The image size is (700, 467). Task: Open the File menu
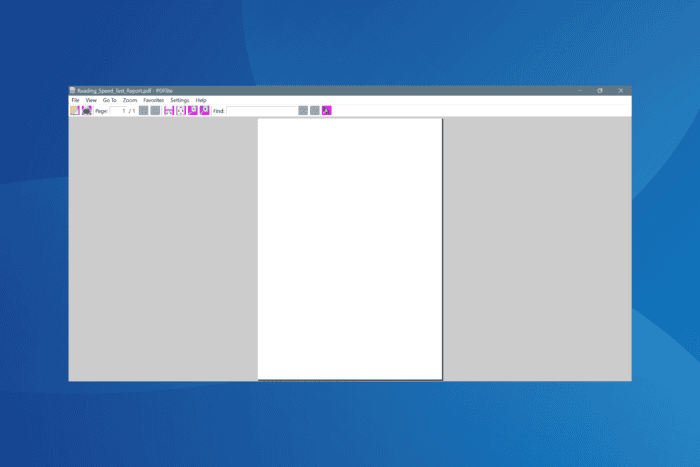click(75, 100)
